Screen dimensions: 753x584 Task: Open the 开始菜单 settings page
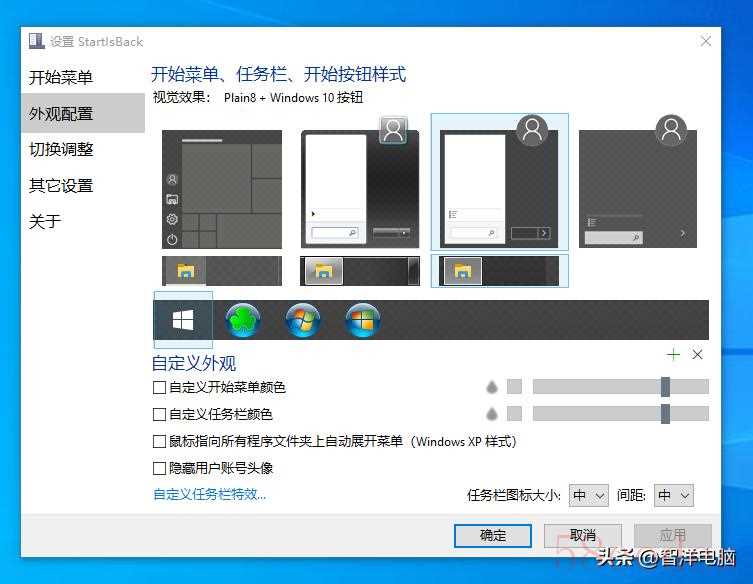coord(83,77)
